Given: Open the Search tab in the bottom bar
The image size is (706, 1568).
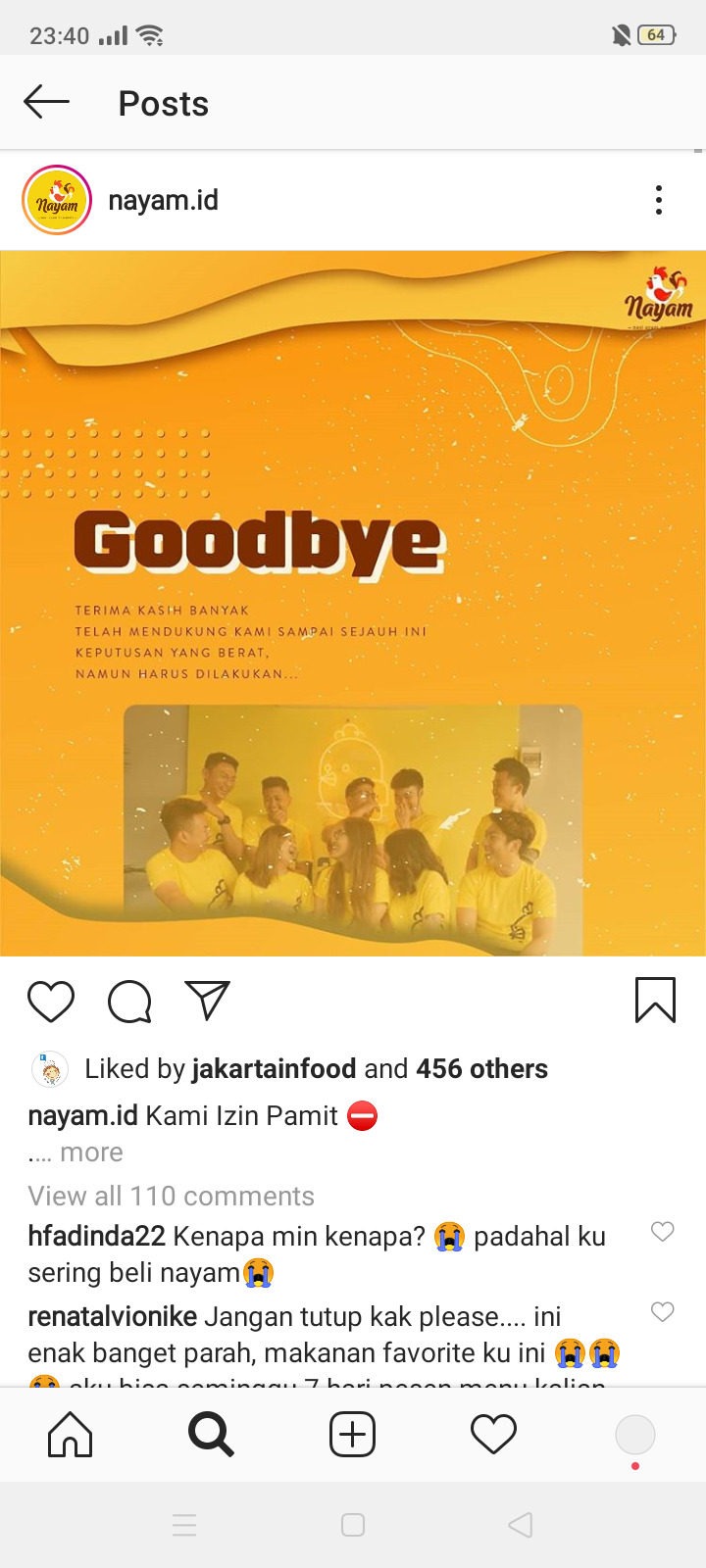Looking at the screenshot, I should click(212, 1435).
